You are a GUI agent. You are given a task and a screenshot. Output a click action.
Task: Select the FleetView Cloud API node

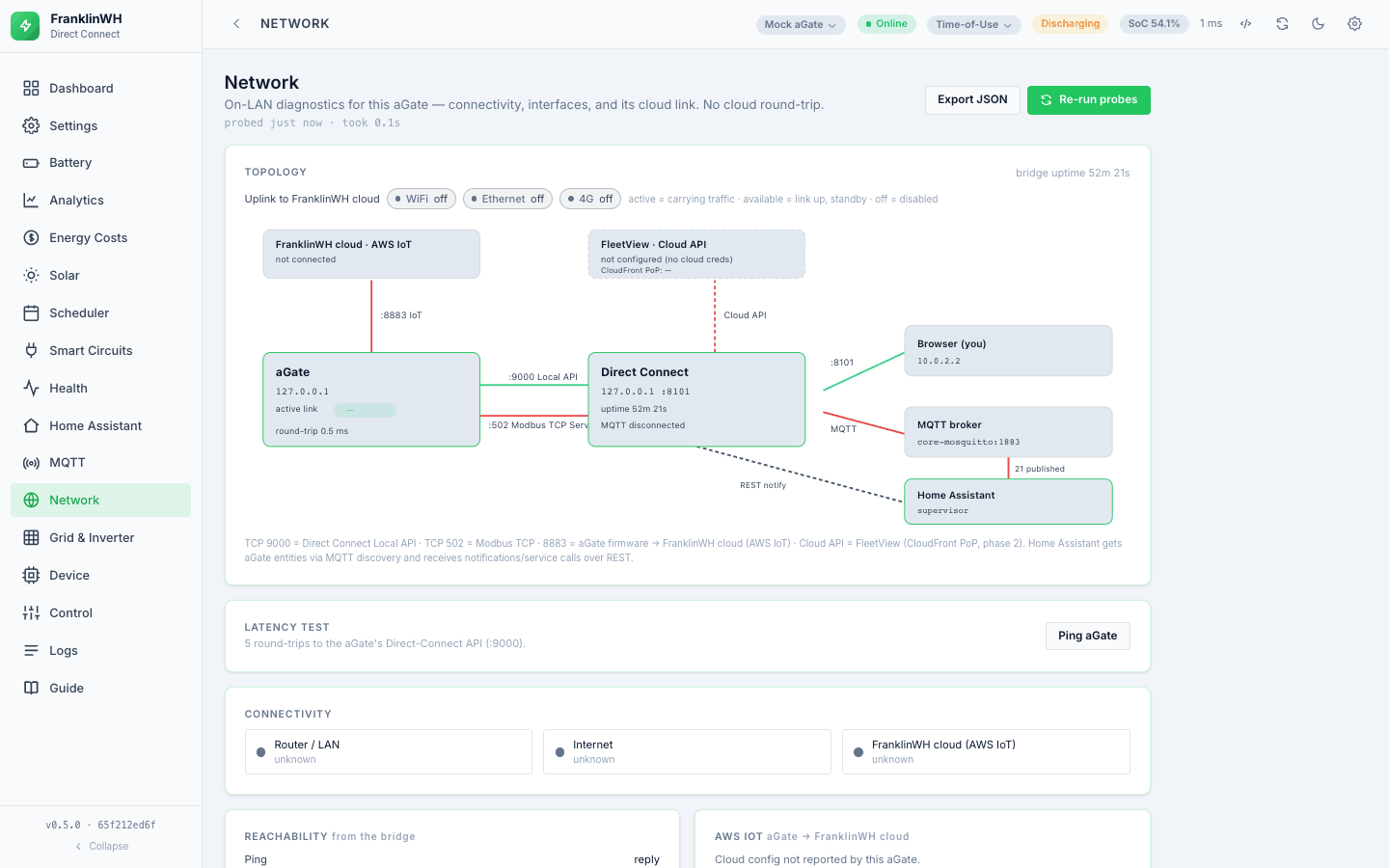coord(696,255)
